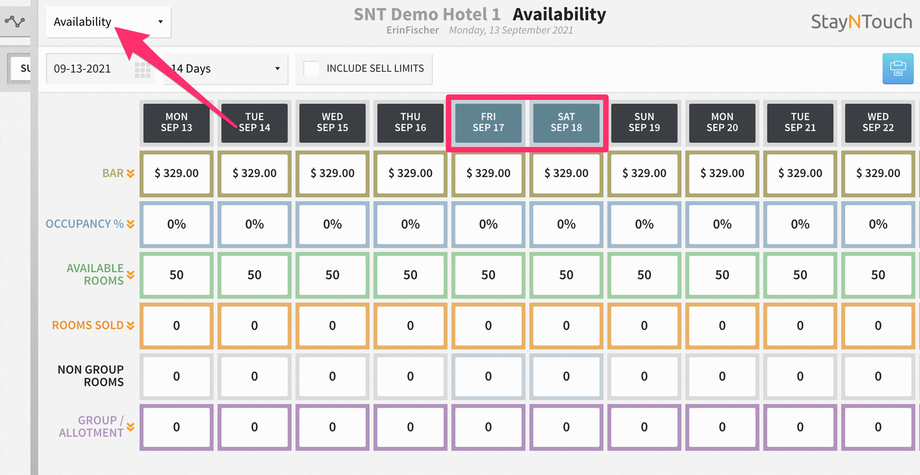Expand the Group / Allotment row
The image size is (920, 475).
pyautogui.click(x=130, y=427)
